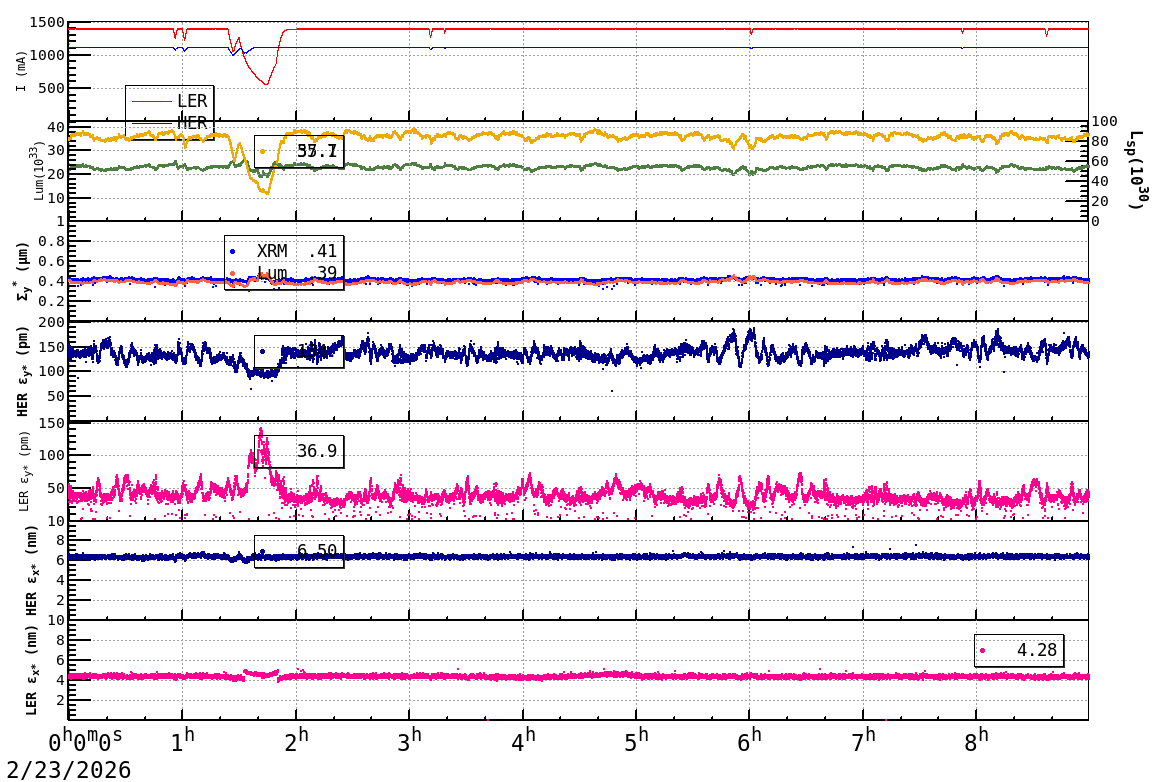Click the 8h time axis tick label
Screen dimensions: 1160x782
pyautogui.click(x=977, y=740)
